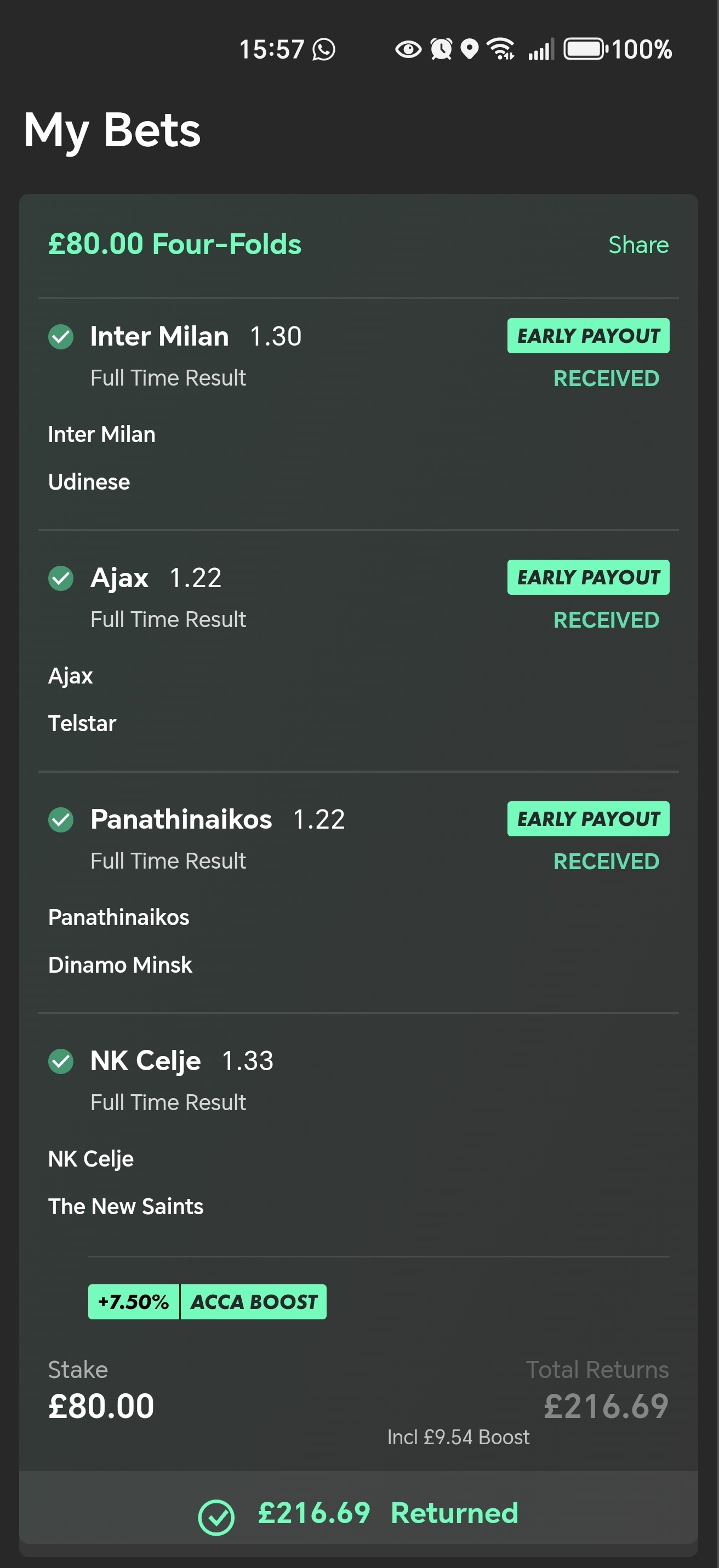Tap Inter Milan's Early Payout badge
This screenshot has height=1568, width=719.
click(x=588, y=336)
